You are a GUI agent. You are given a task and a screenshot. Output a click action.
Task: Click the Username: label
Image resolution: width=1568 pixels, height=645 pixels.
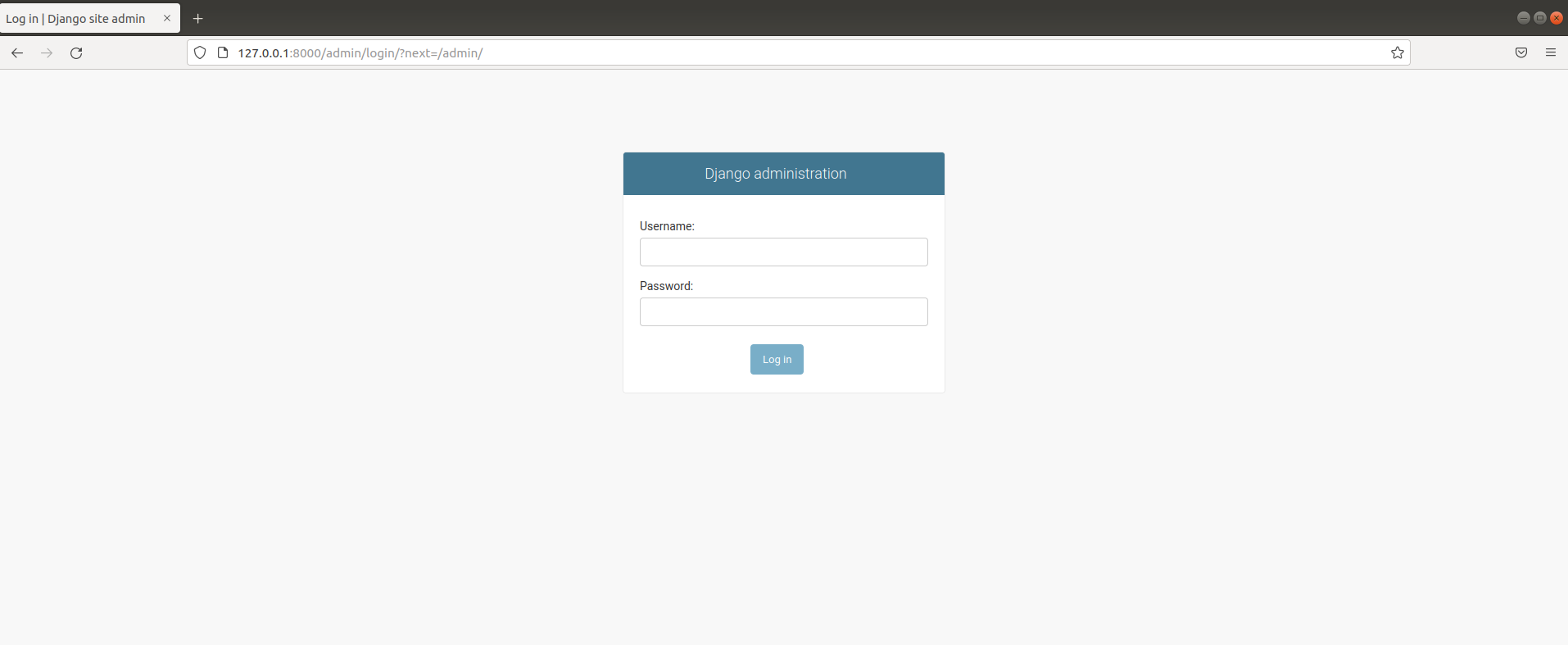(x=667, y=226)
